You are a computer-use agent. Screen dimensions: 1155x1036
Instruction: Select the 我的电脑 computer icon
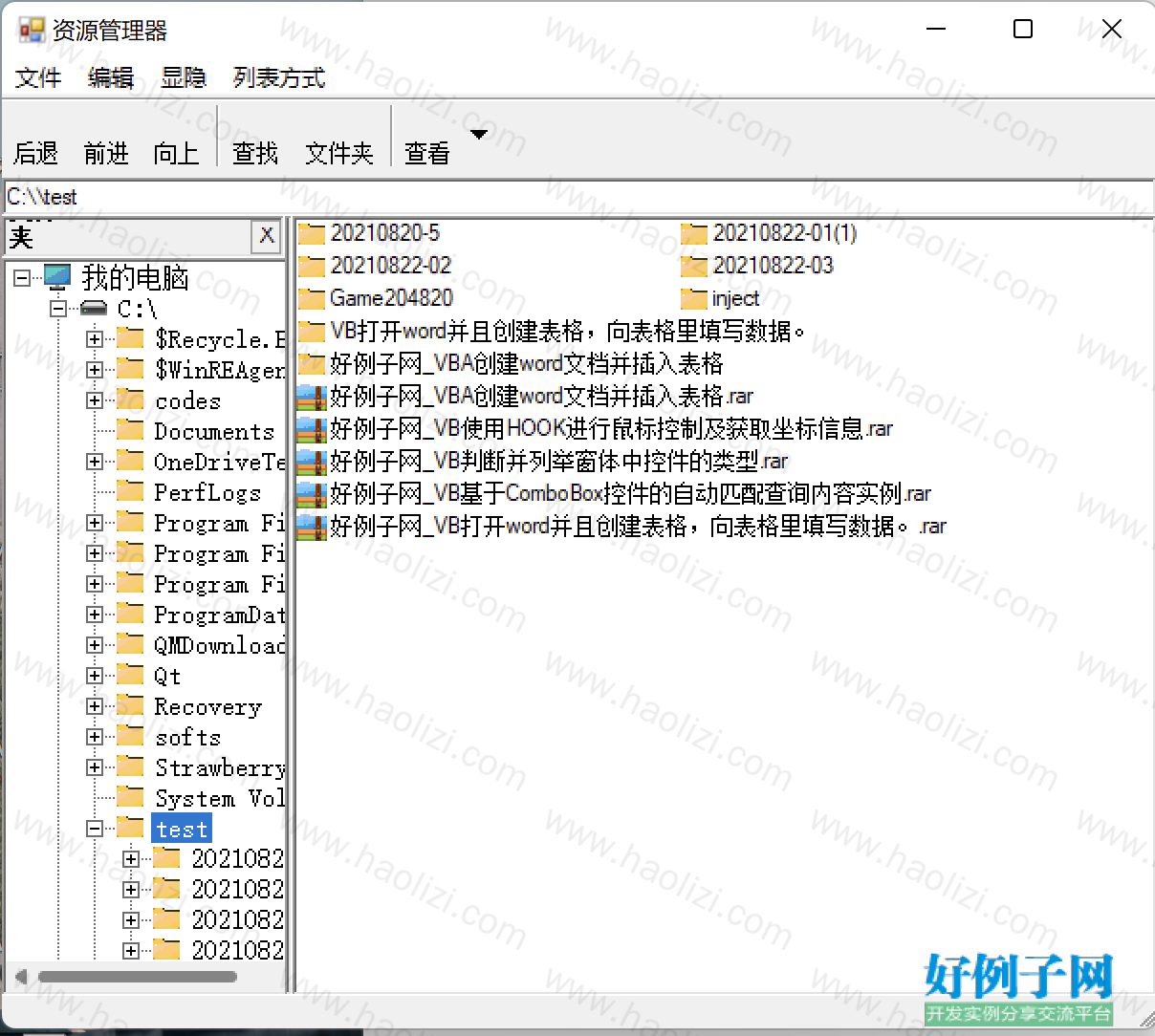pyautogui.click(x=57, y=277)
